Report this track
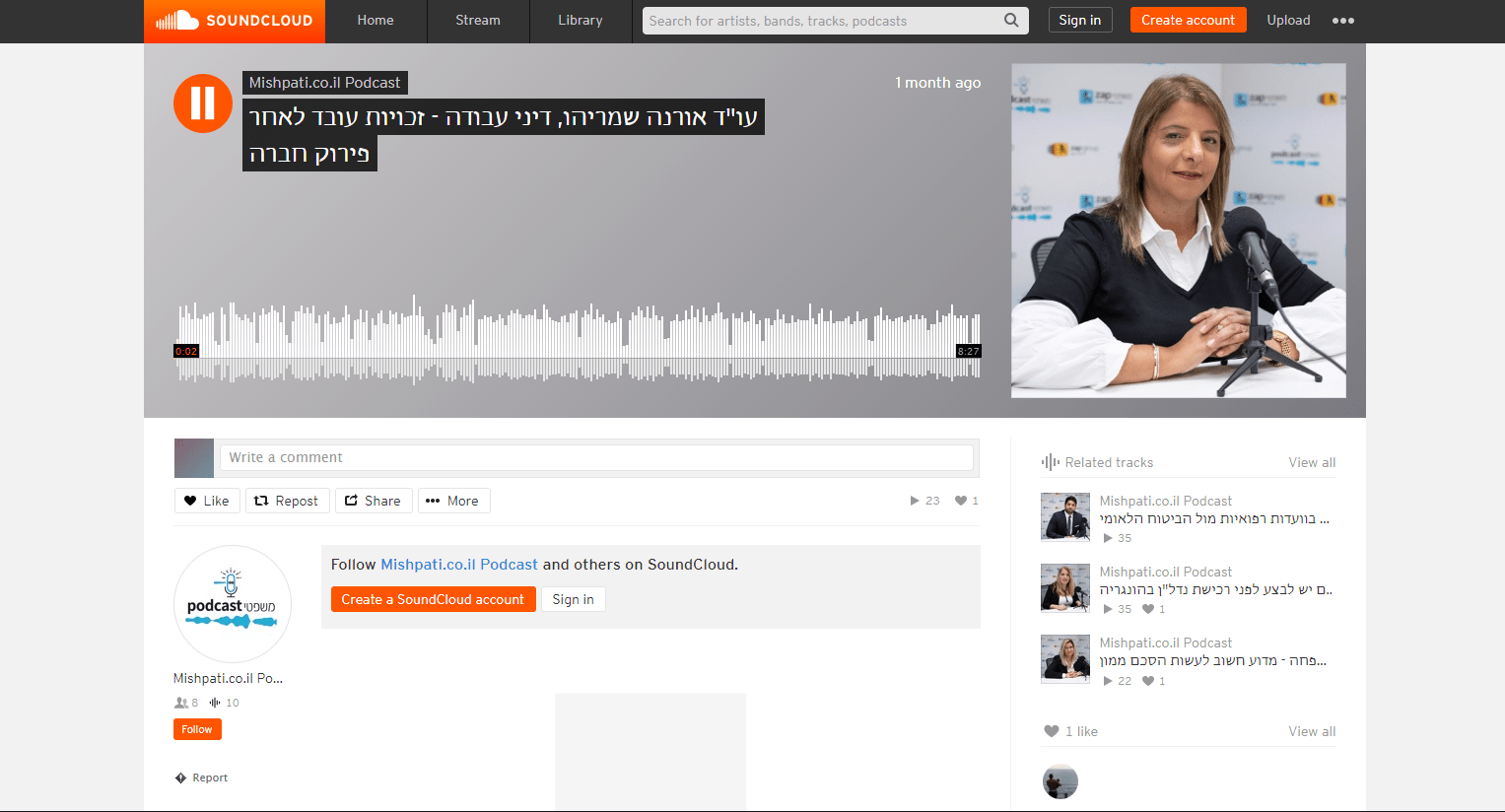Viewport: 1505px width, 812px height. pyautogui.click(x=202, y=778)
